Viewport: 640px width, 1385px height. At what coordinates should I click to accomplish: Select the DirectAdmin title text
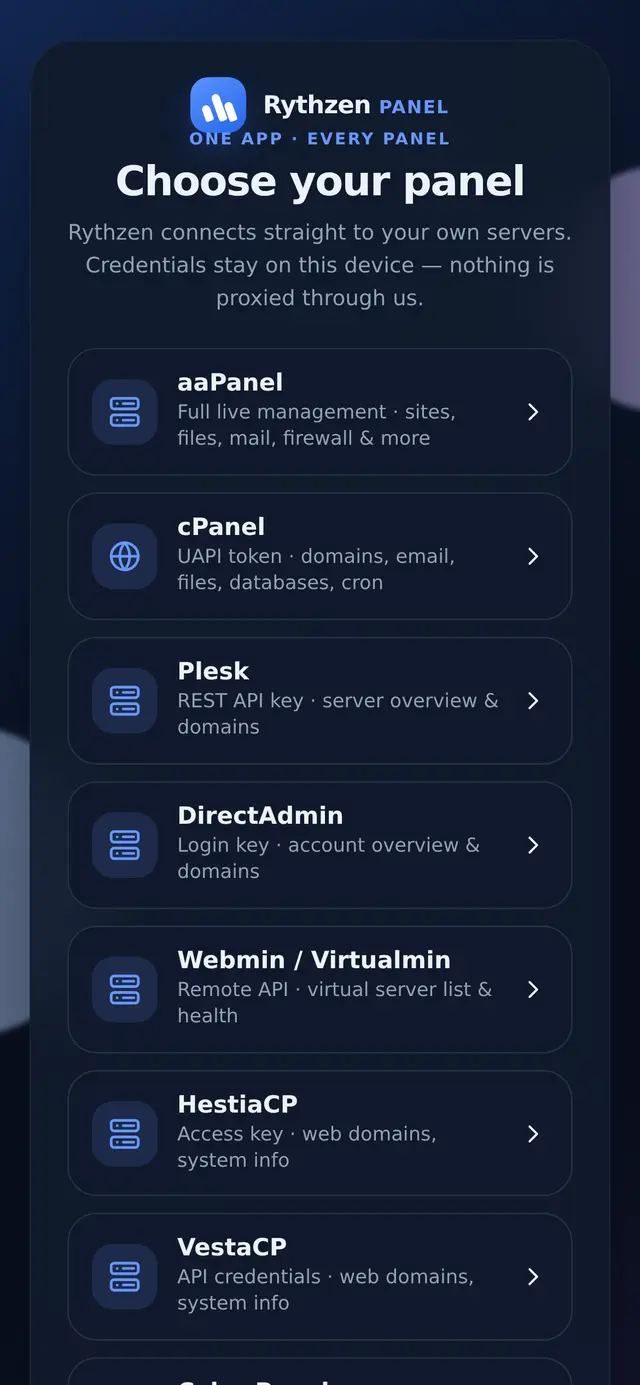pyautogui.click(x=260, y=815)
